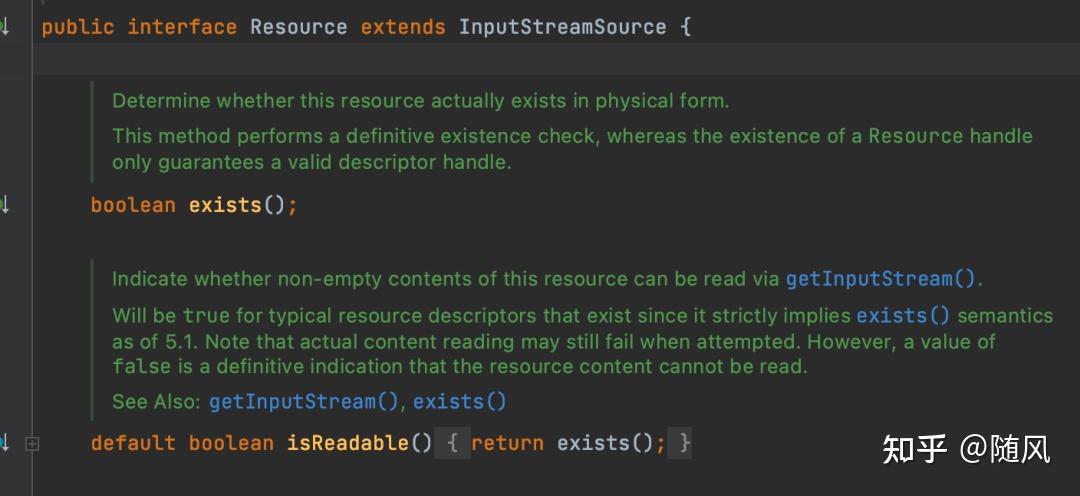Place the cursor on the exists method declaration name
This screenshot has height=496, width=1080.
(225, 206)
